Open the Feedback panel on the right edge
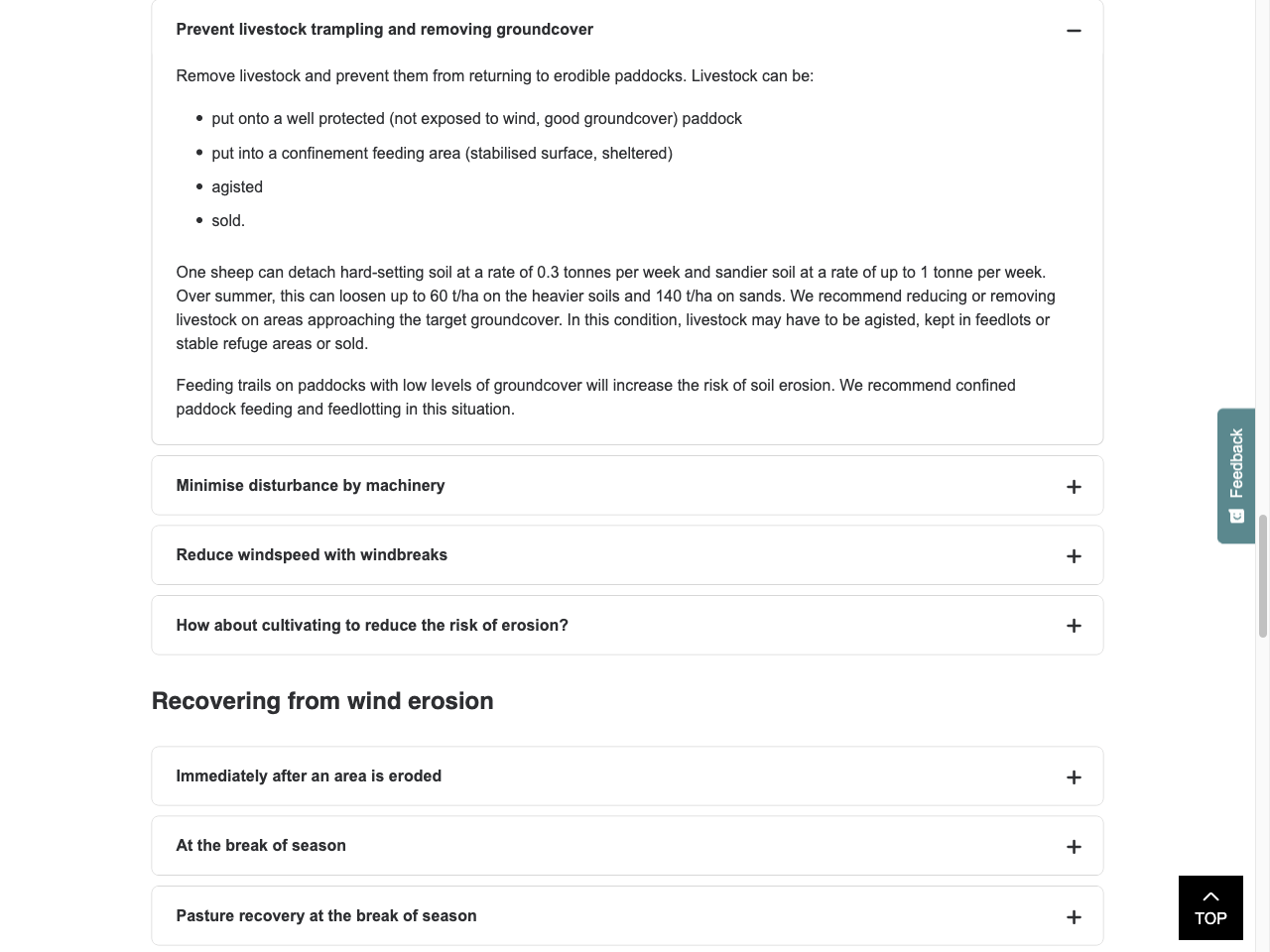This screenshot has width=1270, height=952. [1236, 476]
